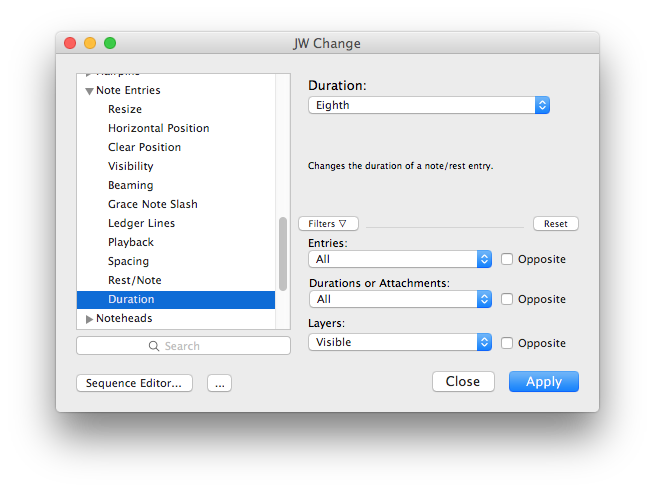Open the Layers dropdown showing Visible
655x492 pixels.
[x=399, y=342]
